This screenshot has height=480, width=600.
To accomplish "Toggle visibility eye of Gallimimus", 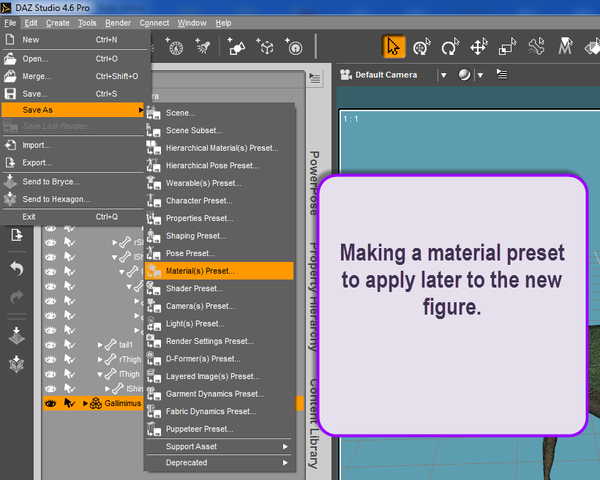I will (x=51, y=403).
